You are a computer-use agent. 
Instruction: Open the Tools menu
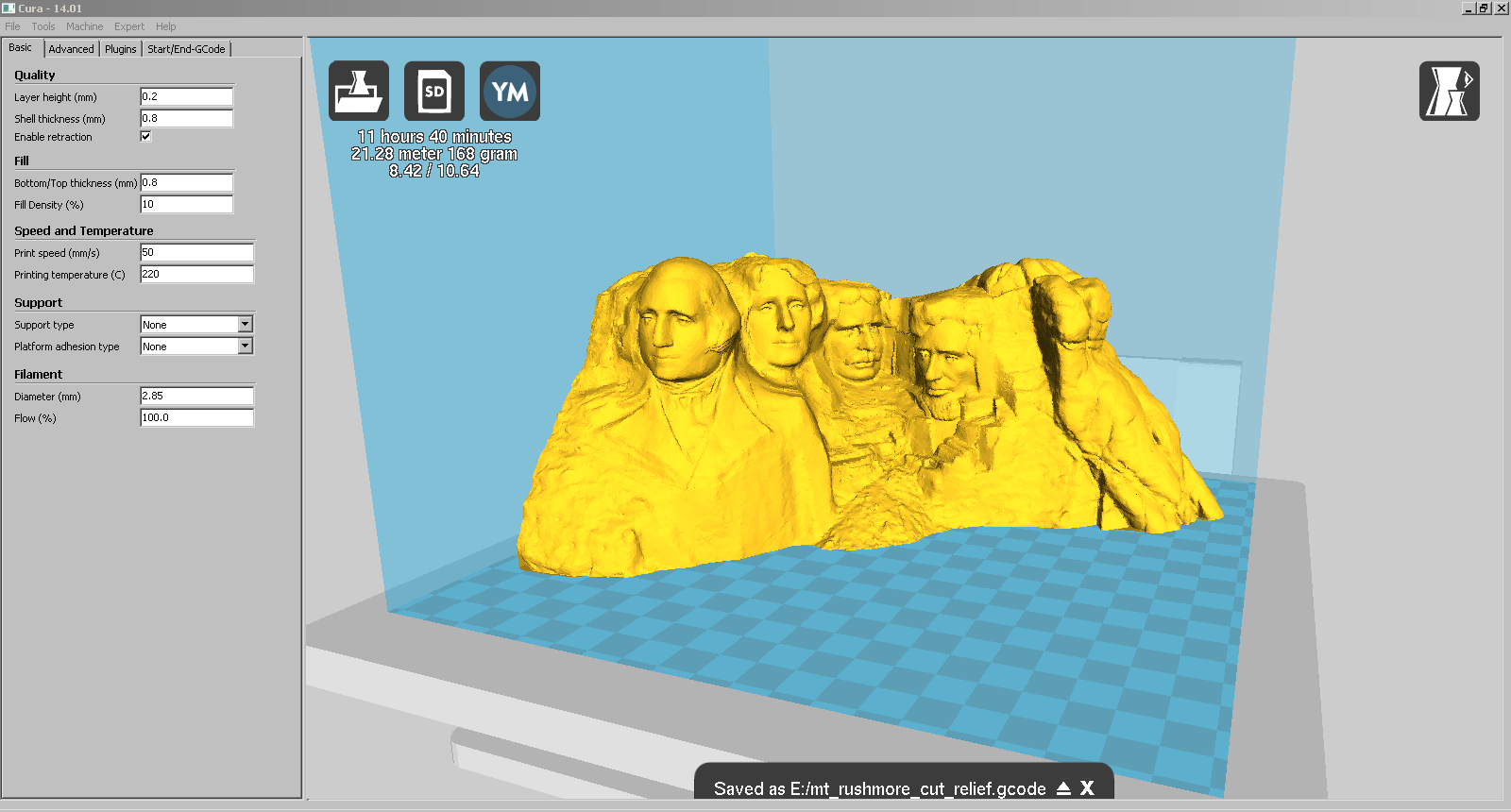[43, 26]
